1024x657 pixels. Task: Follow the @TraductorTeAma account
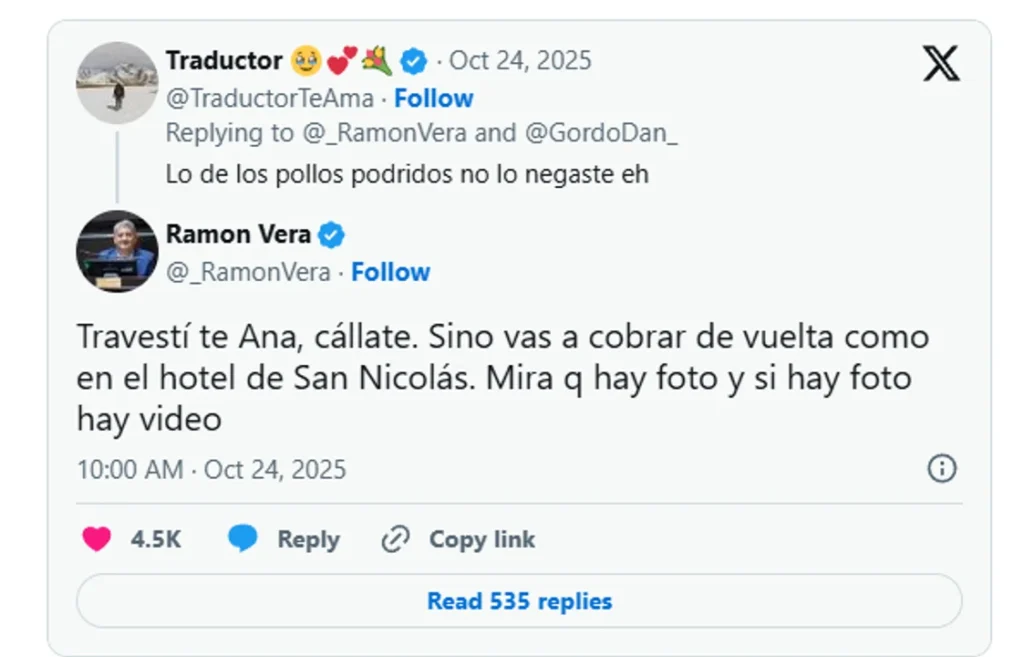[433, 98]
